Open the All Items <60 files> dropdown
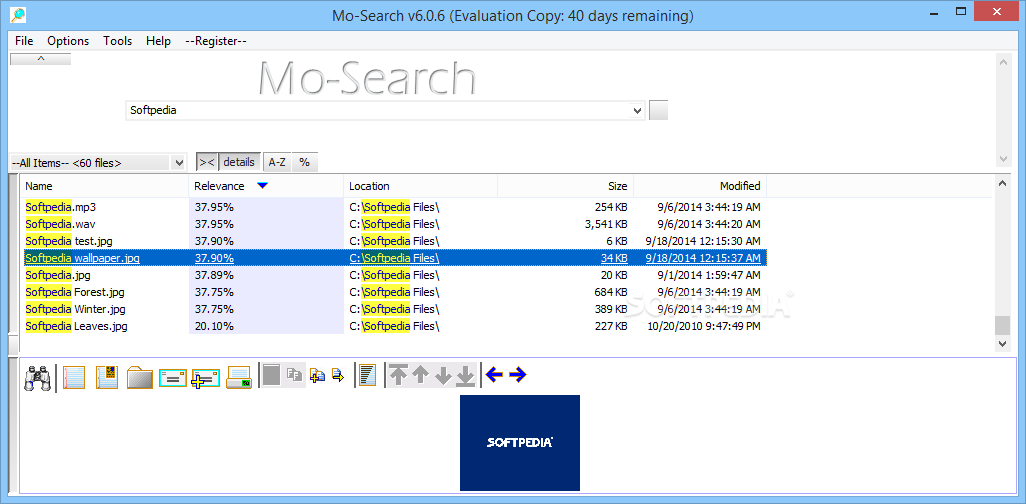 (98, 162)
